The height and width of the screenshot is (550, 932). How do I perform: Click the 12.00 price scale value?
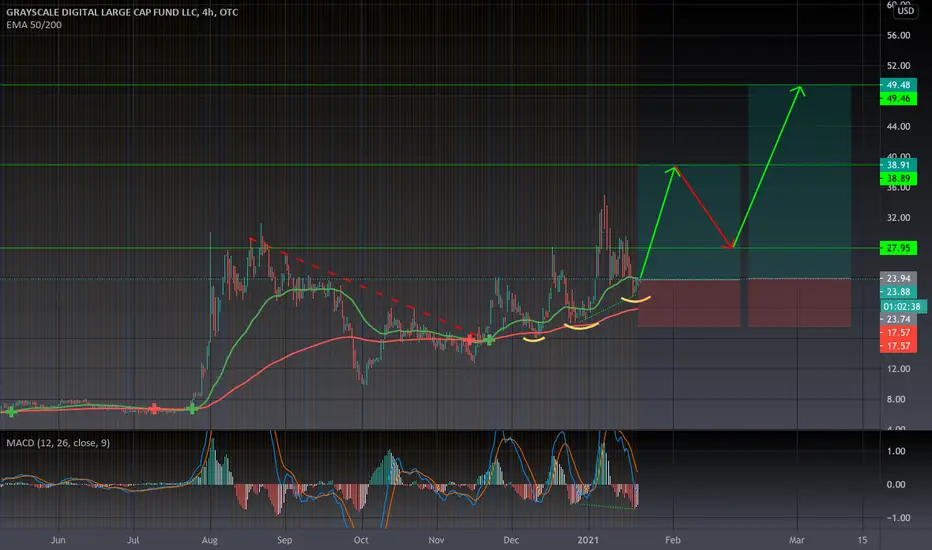pyautogui.click(x=898, y=369)
